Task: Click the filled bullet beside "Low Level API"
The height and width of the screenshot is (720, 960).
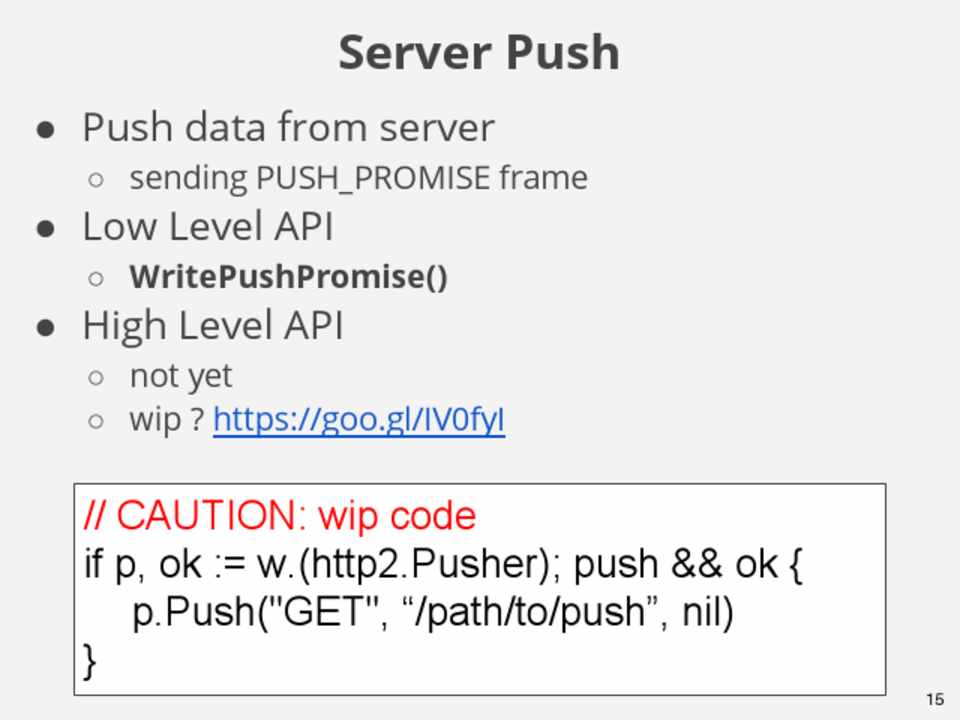Action: (45, 228)
